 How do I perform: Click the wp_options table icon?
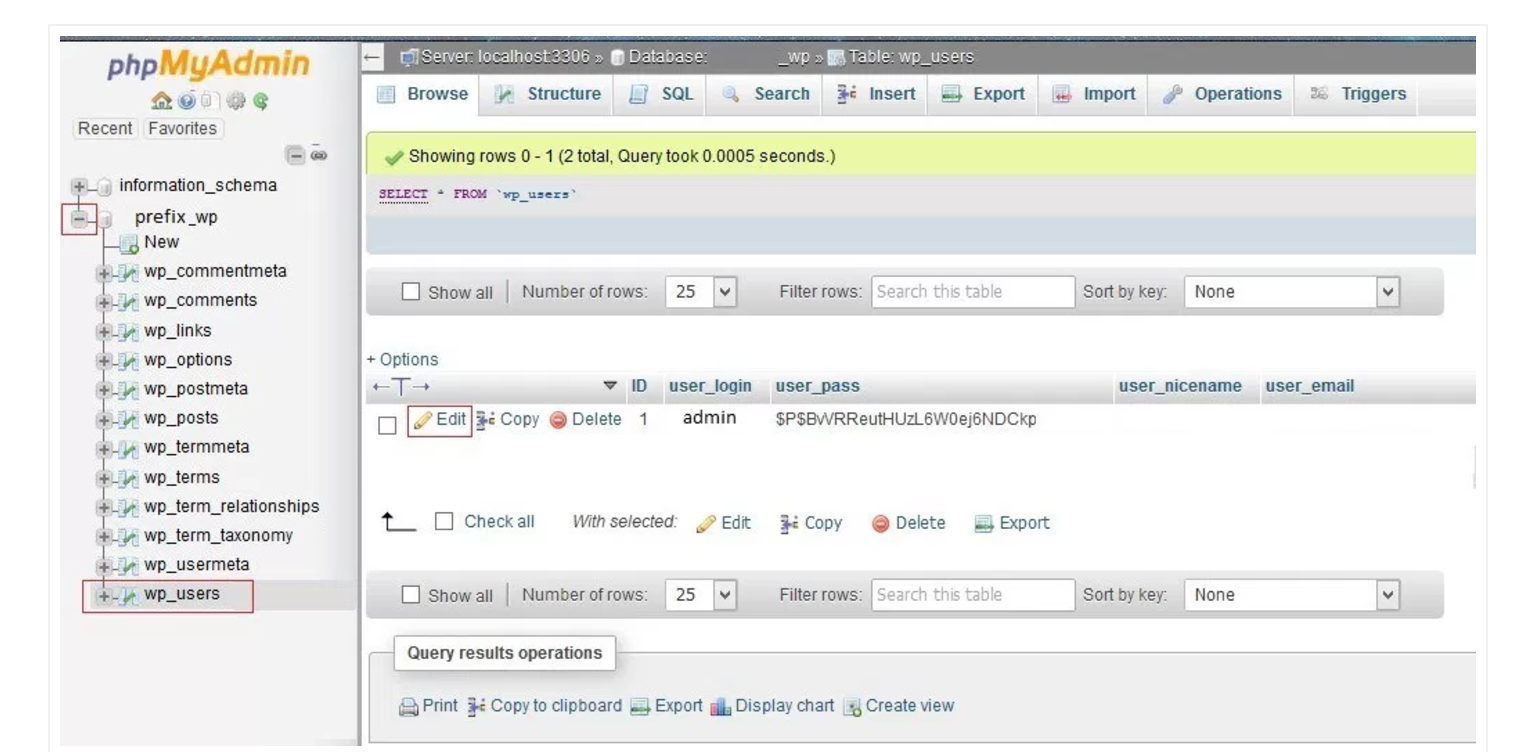[129, 360]
